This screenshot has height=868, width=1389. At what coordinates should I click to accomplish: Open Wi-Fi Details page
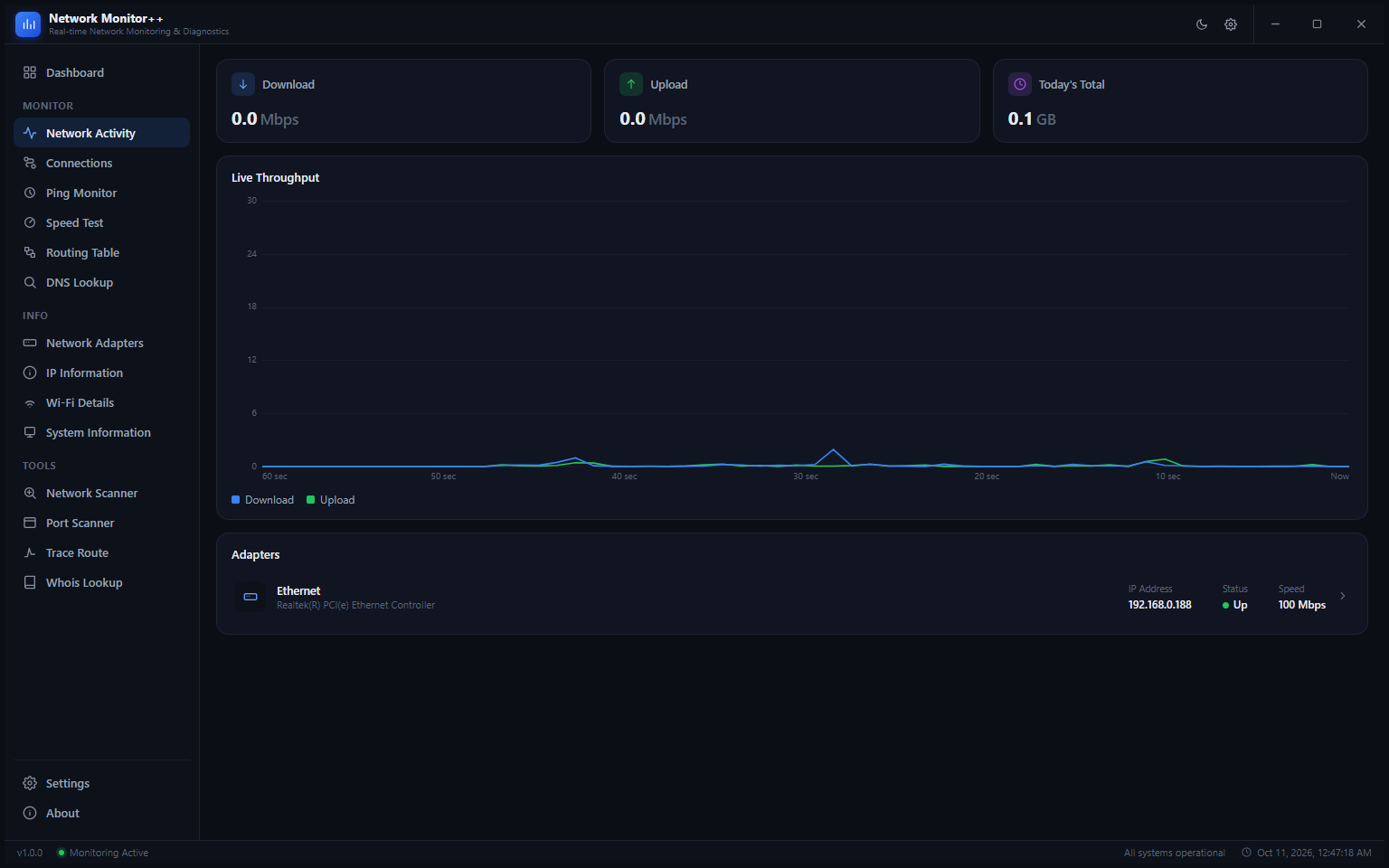pyautogui.click(x=101, y=402)
